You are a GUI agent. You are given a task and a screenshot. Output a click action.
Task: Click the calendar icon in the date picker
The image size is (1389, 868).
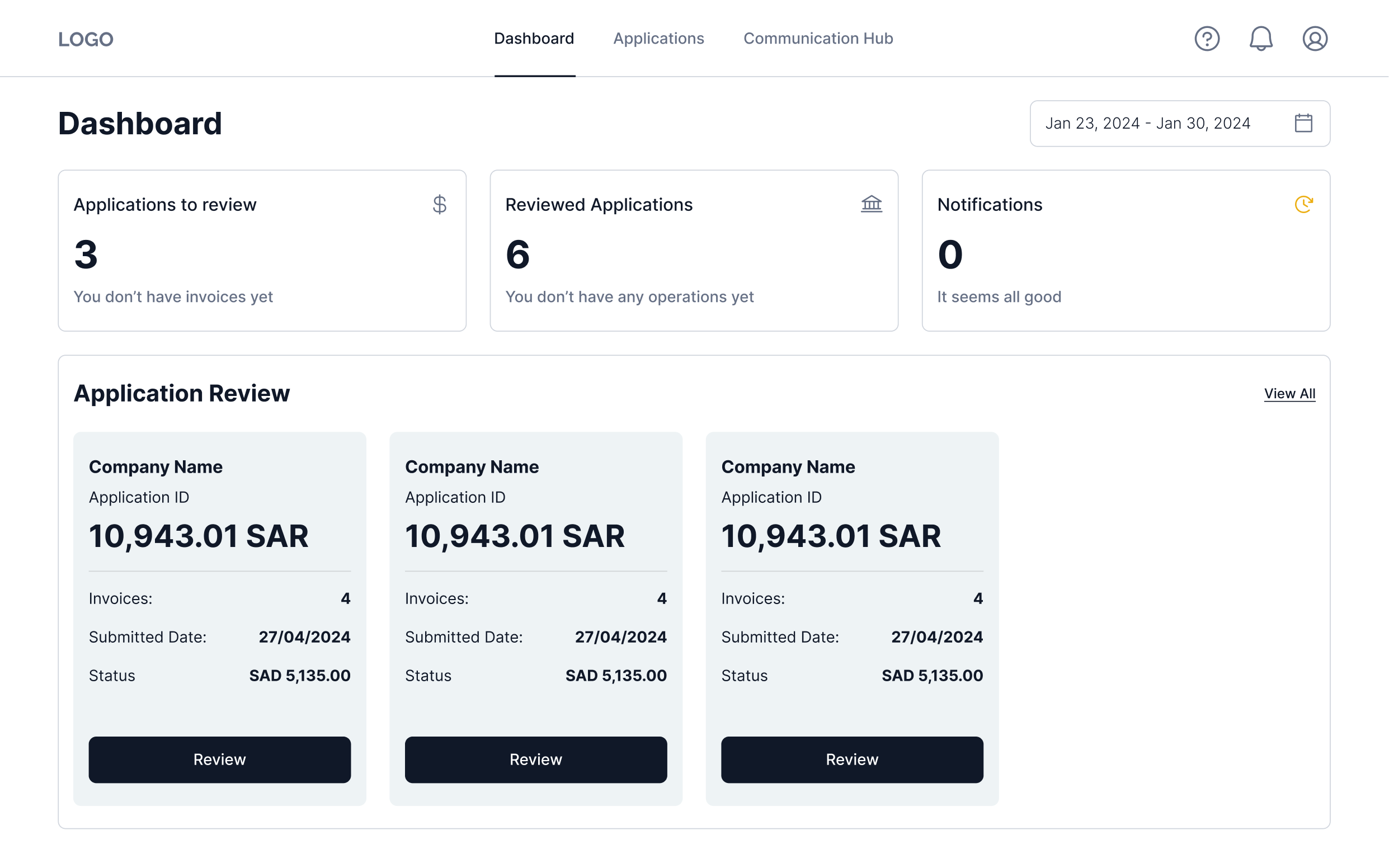click(x=1303, y=123)
